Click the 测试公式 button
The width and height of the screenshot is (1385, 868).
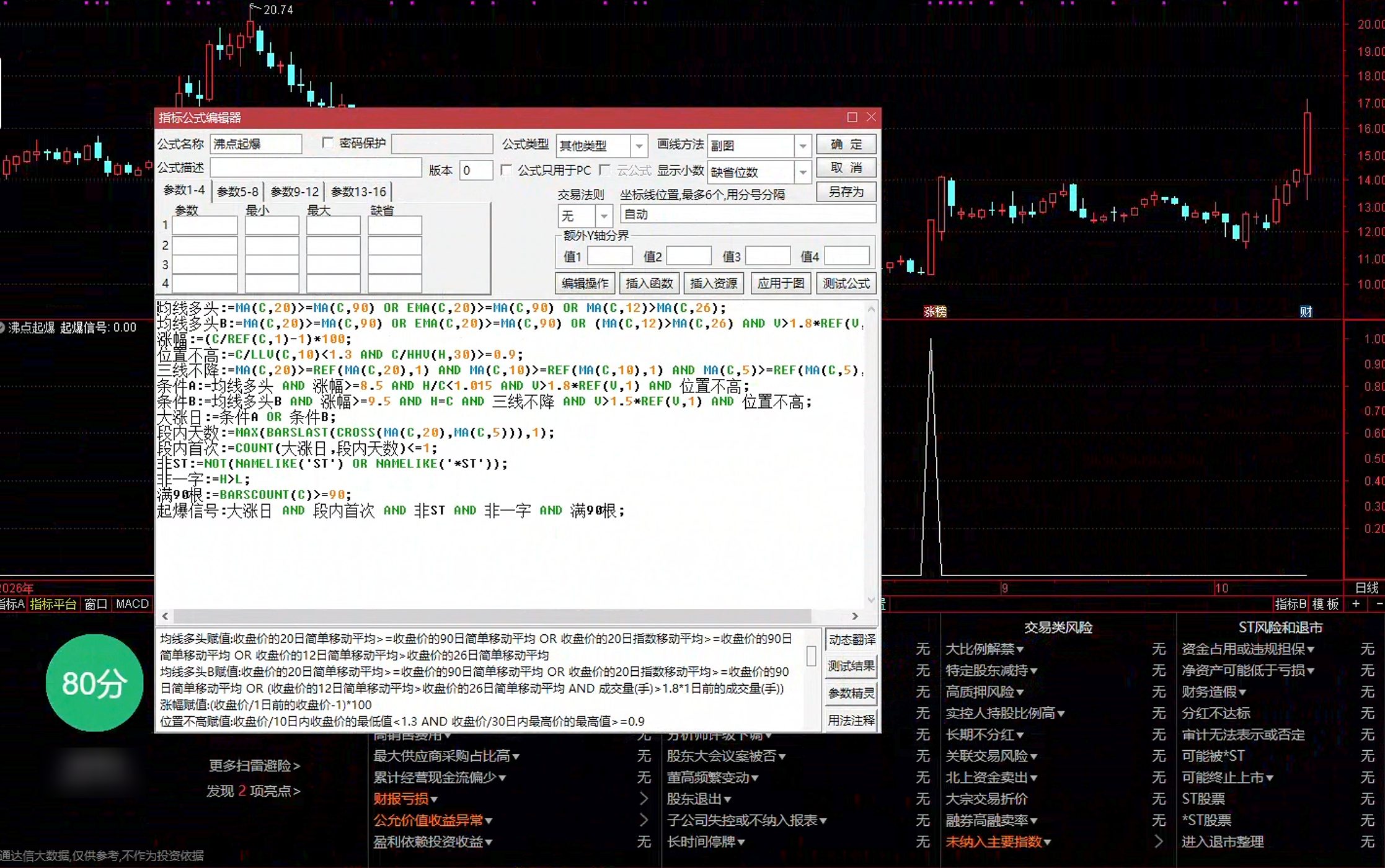(x=846, y=283)
